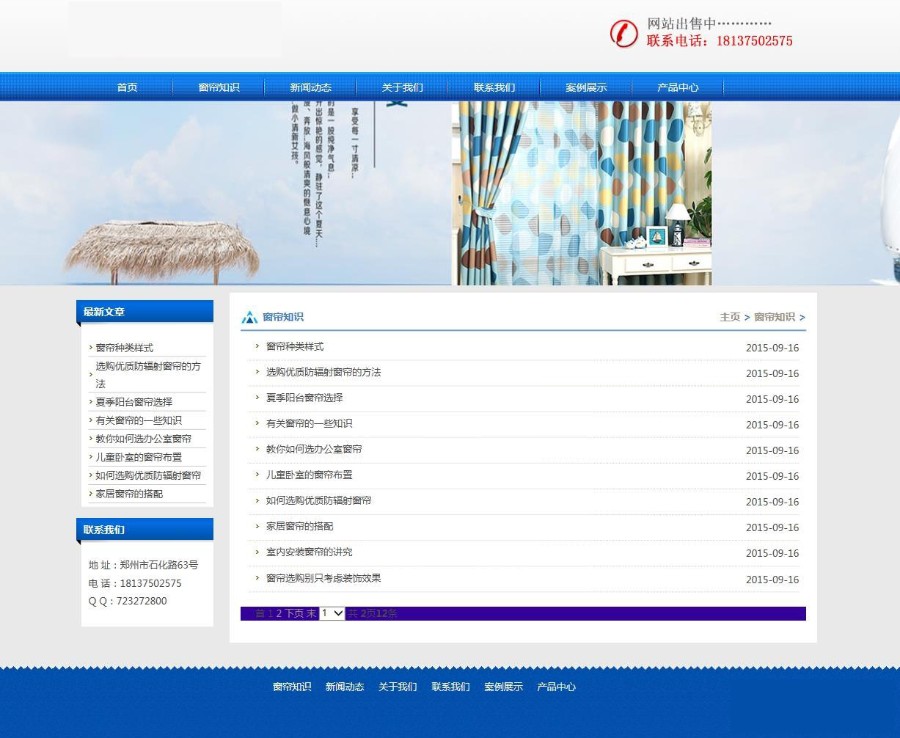Open article 家居窗帘的搭配 in main list

pyautogui.click(x=300, y=526)
